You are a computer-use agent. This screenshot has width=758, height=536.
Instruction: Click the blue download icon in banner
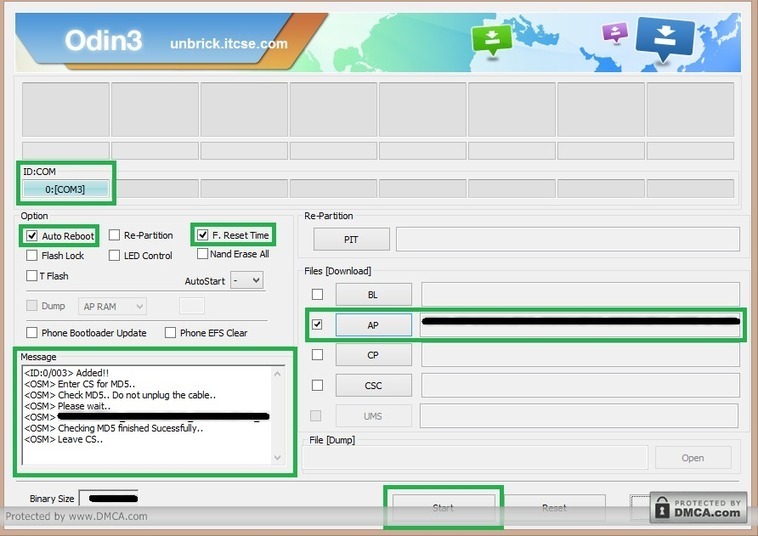[x=665, y=40]
